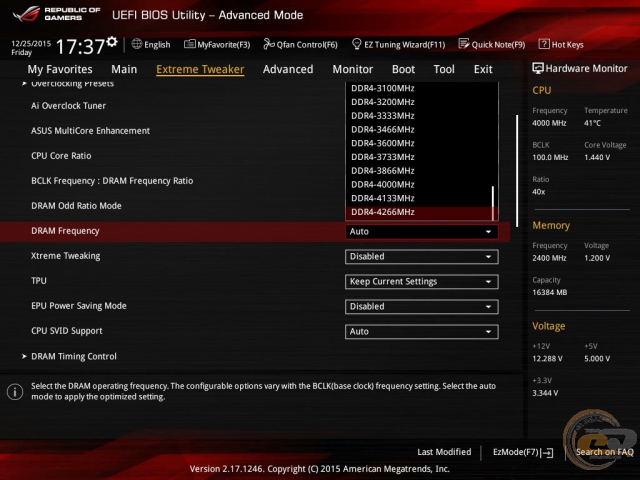Click Last Modified button
This screenshot has height=480, width=640.
coord(444,452)
